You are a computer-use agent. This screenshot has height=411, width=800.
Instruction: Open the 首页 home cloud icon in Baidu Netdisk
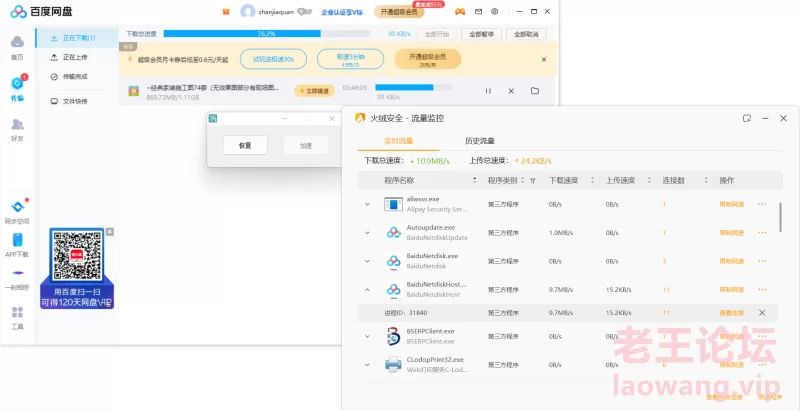pos(17,42)
